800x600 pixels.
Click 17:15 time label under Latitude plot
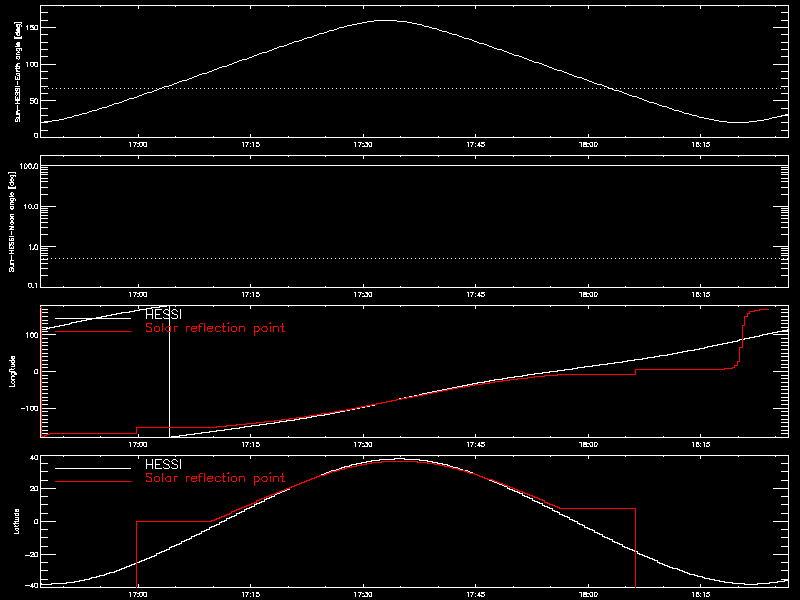click(251, 595)
